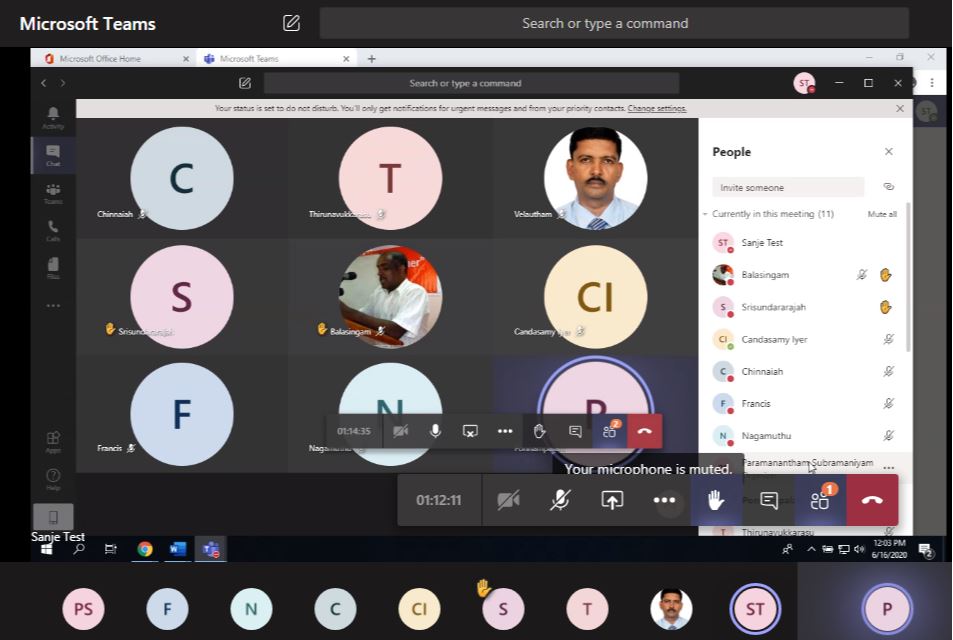Click the Teams icon on the Windows taskbar
Screen dimensions: 953x640
(211, 549)
